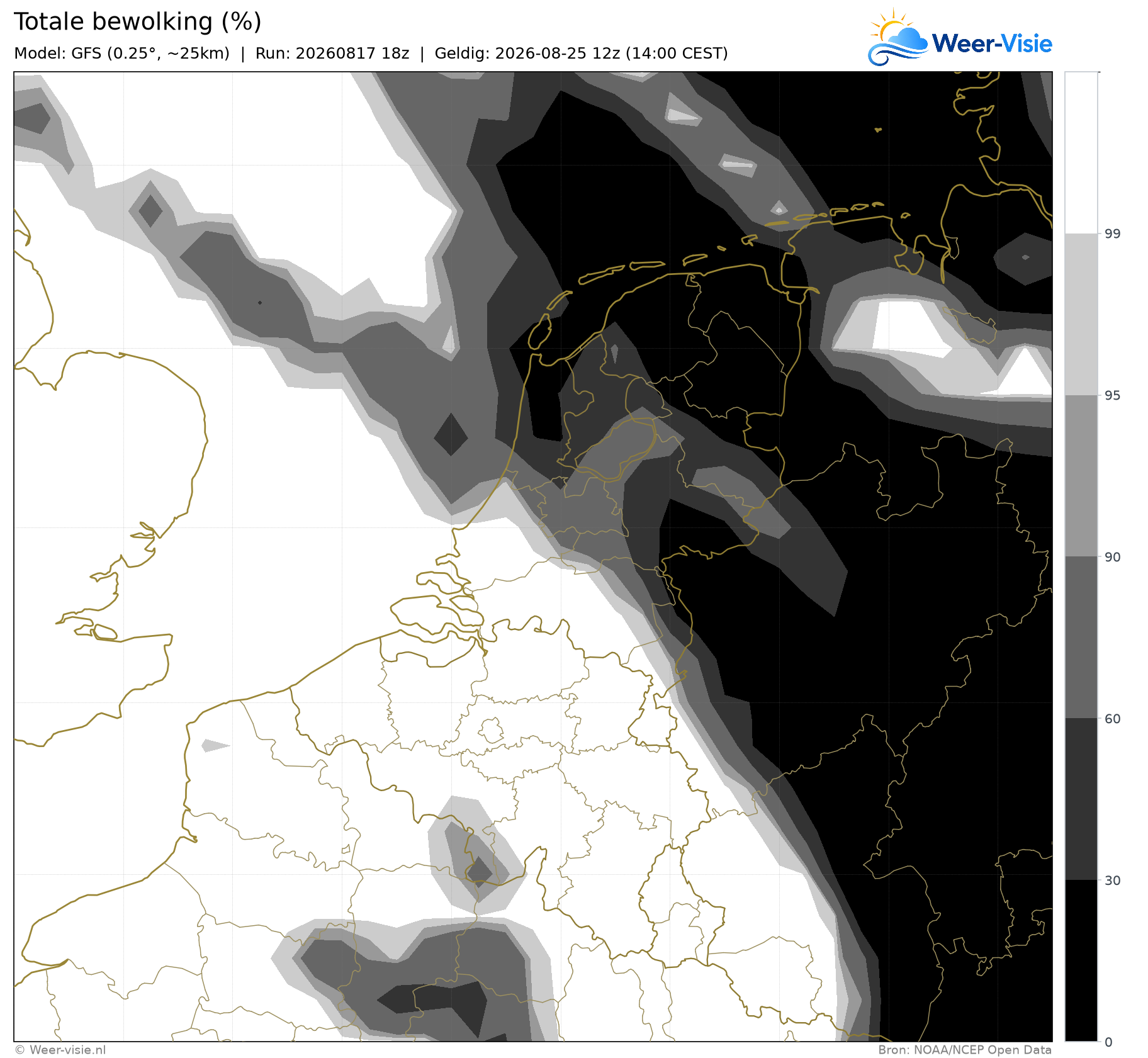Click the "Totale bewolking (%)" title
1148x1058 pixels.
[137, 21]
